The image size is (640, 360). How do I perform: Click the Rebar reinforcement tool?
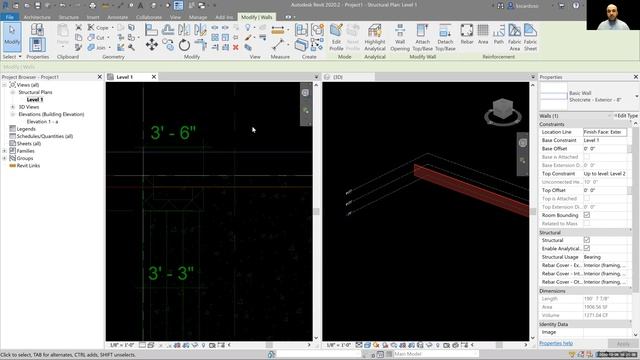[467, 35]
